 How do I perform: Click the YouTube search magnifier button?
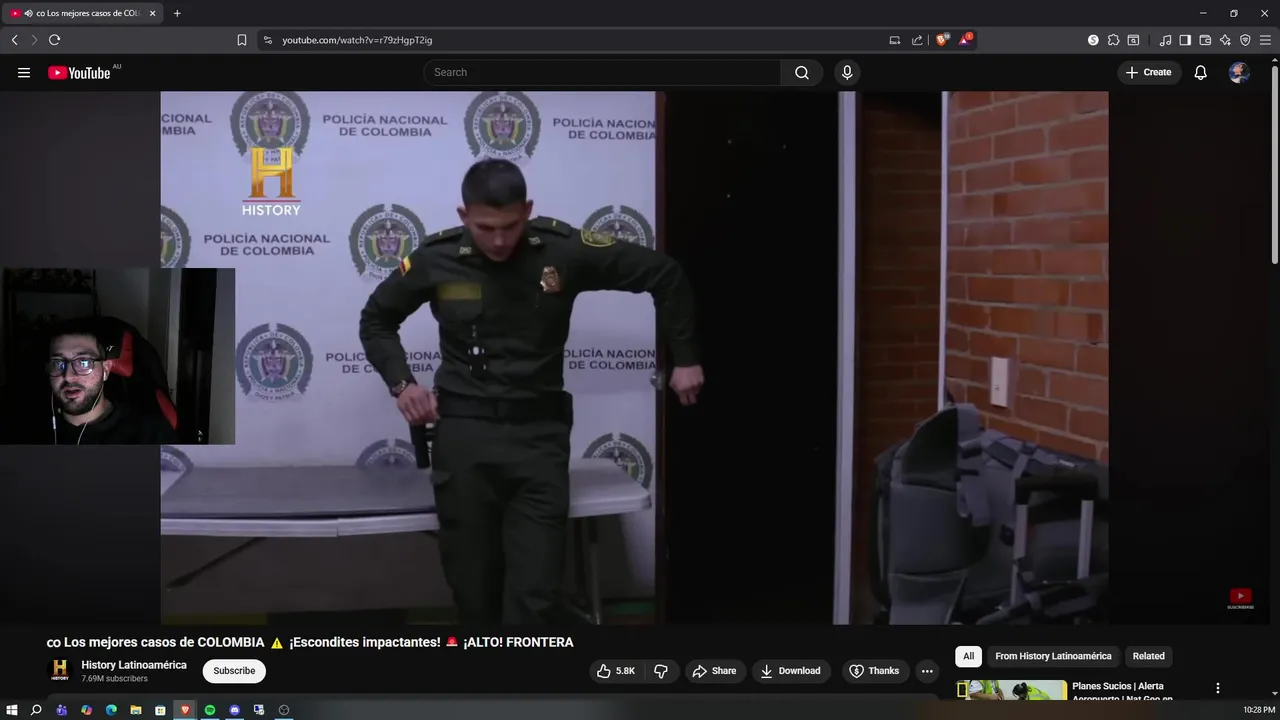tap(802, 72)
